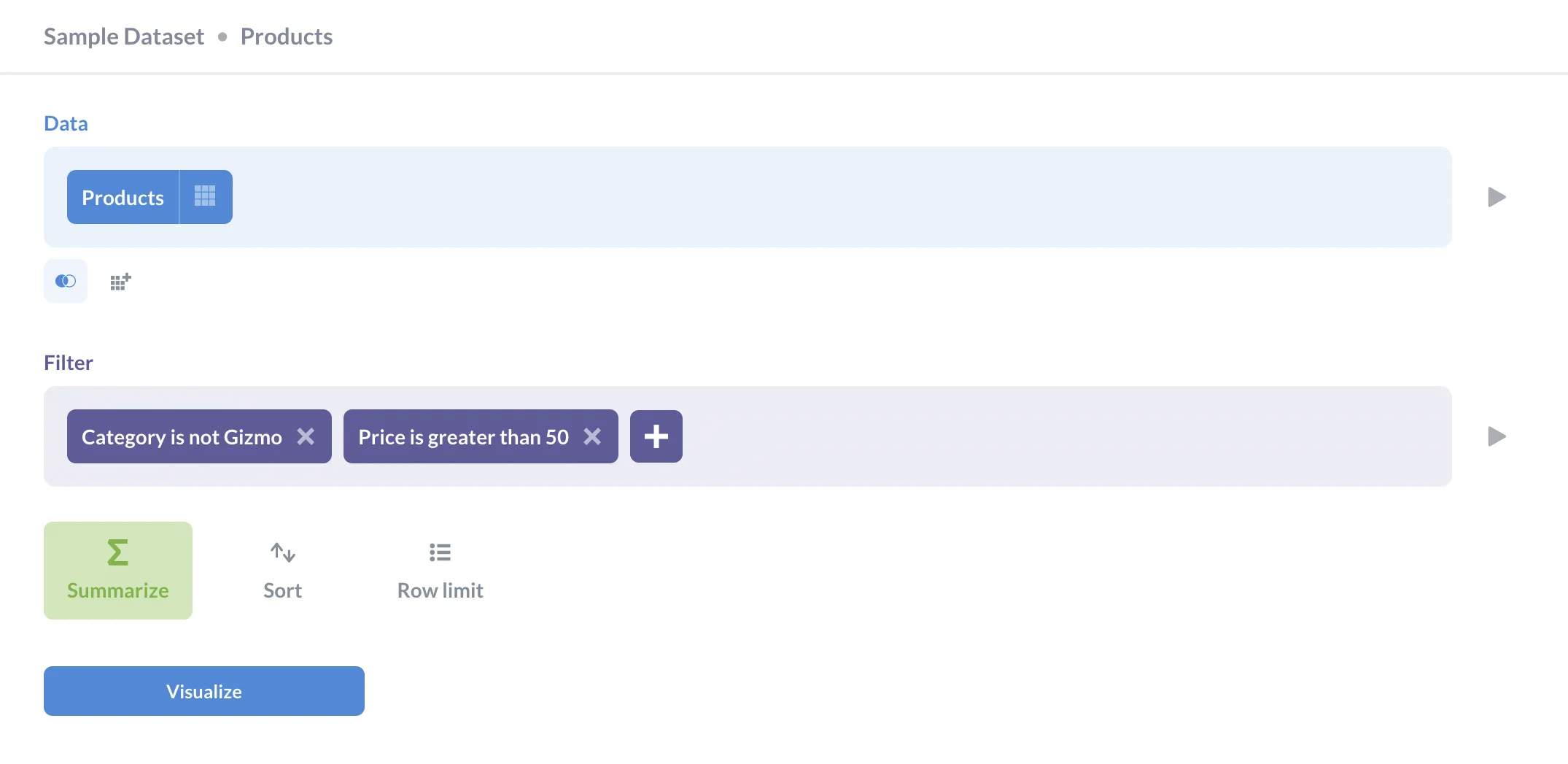1568x764 pixels.
Task: Remove the Category is not Gizmo filter
Action: point(306,436)
